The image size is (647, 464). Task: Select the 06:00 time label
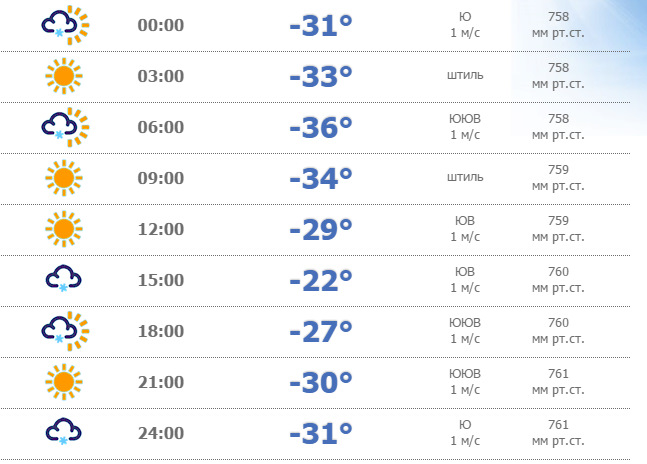click(161, 127)
